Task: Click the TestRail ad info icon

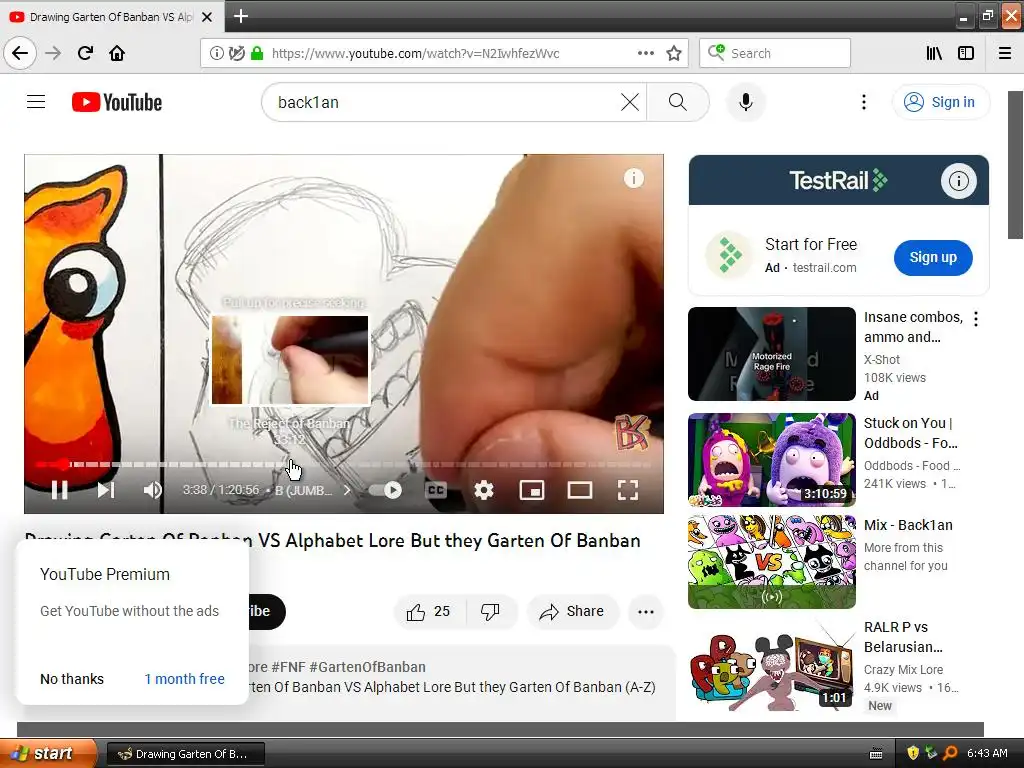Action: pos(958,180)
